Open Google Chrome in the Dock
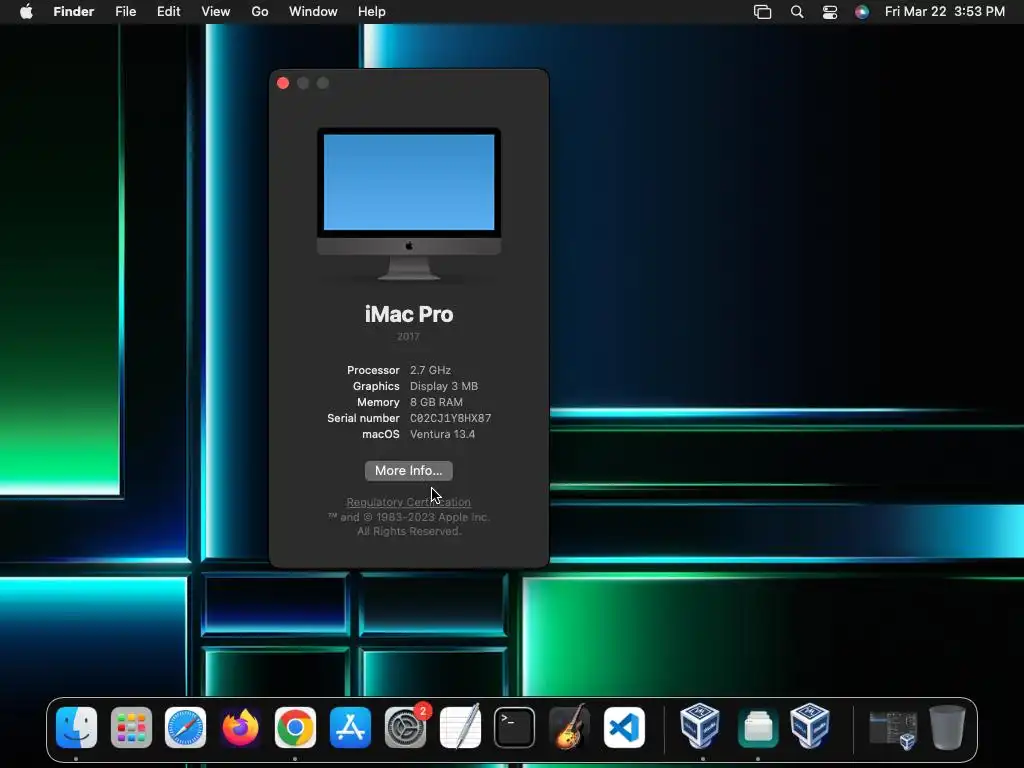 coord(295,727)
